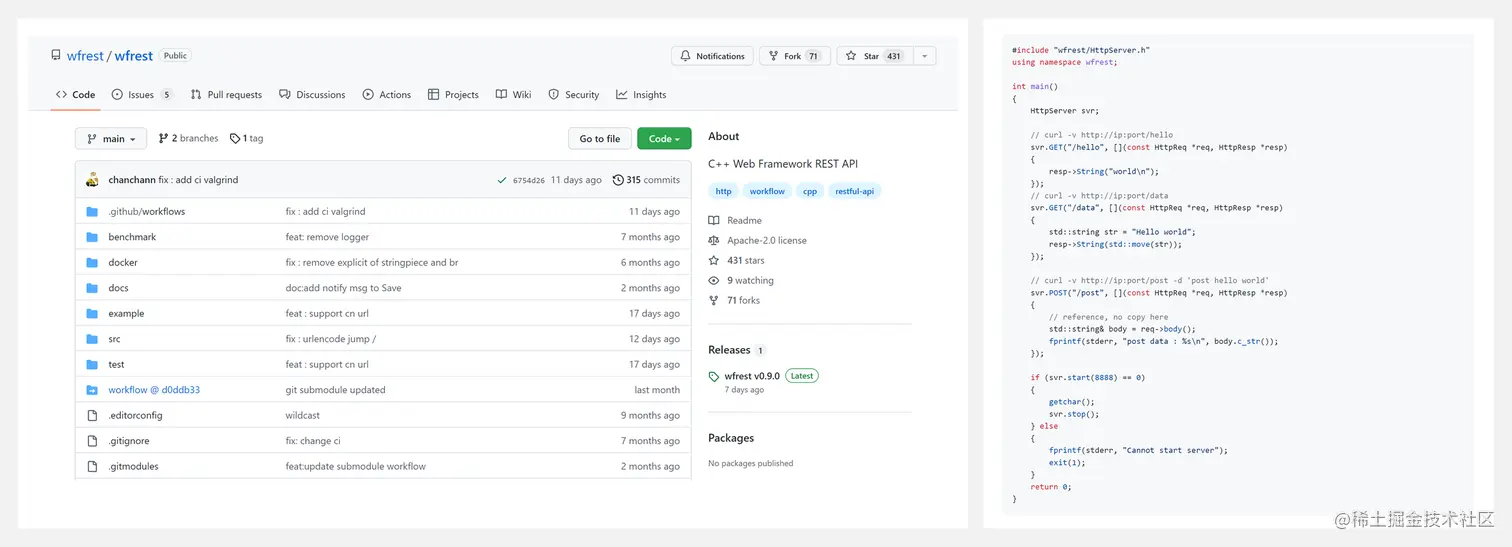Screen dimensions: 1512x547
Task: Go to the Actions tab
Action: click(x=387, y=95)
